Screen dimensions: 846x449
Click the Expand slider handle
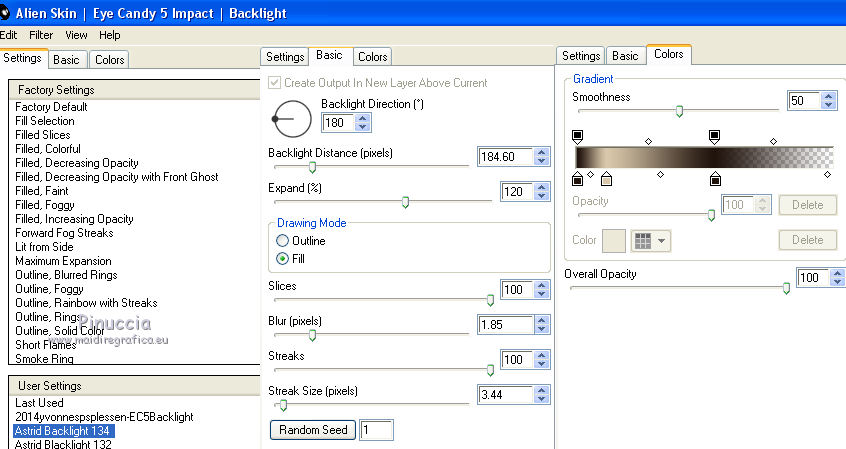click(405, 202)
